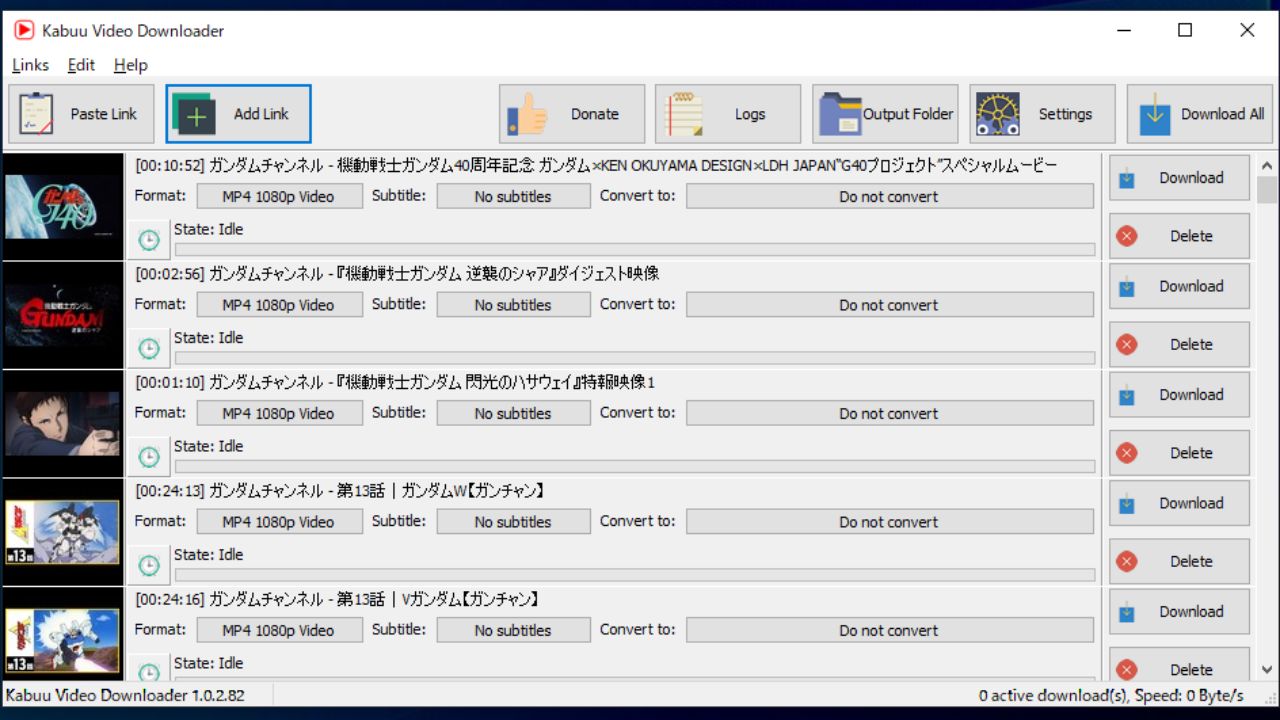Screen dimensions: 1280x720
Task: Click the Add Link toolbar button
Action: (x=238, y=114)
